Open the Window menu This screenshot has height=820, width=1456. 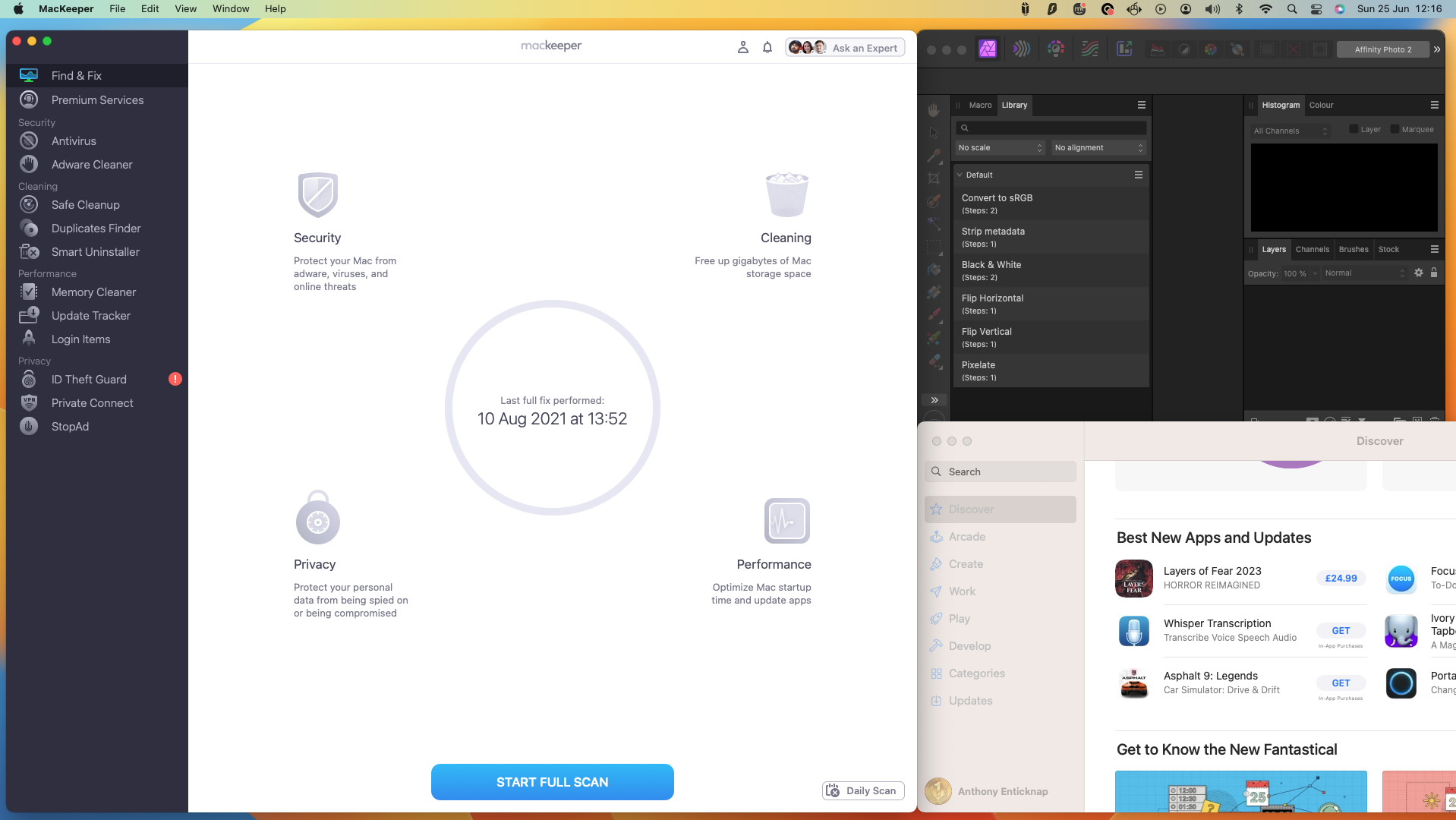tap(231, 8)
